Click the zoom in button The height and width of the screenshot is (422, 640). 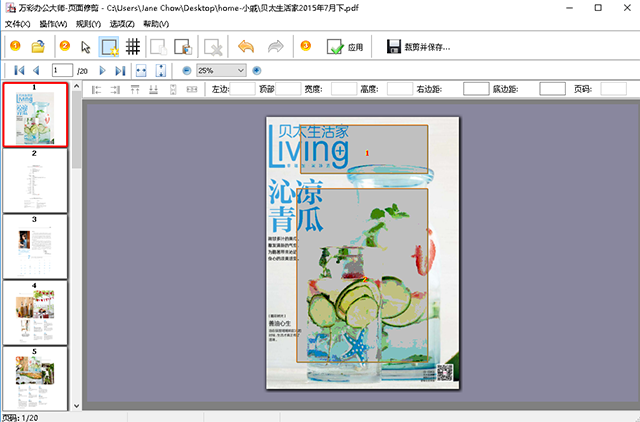click(257, 71)
